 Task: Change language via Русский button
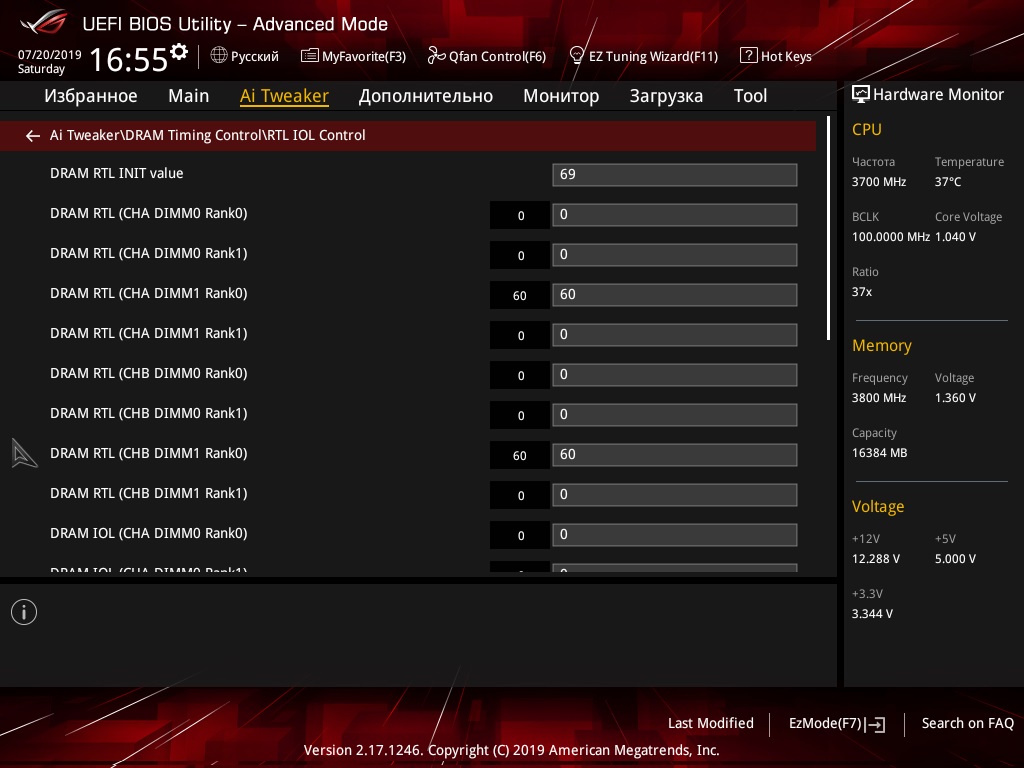click(x=255, y=57)
